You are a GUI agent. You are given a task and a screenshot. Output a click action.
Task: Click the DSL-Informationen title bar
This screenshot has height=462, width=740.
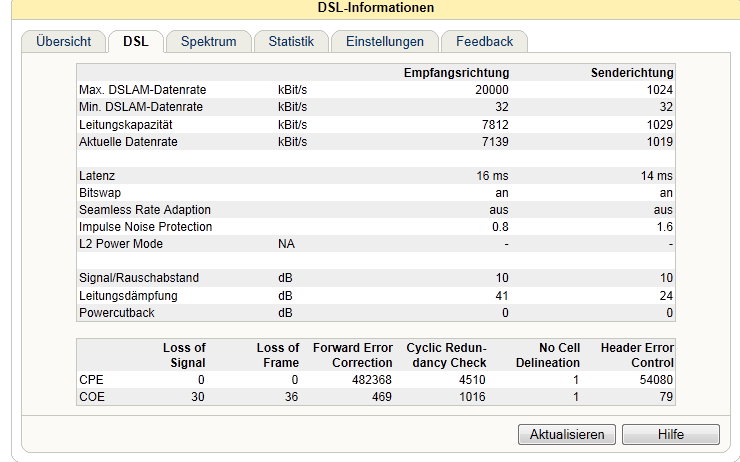pos(376,8)
